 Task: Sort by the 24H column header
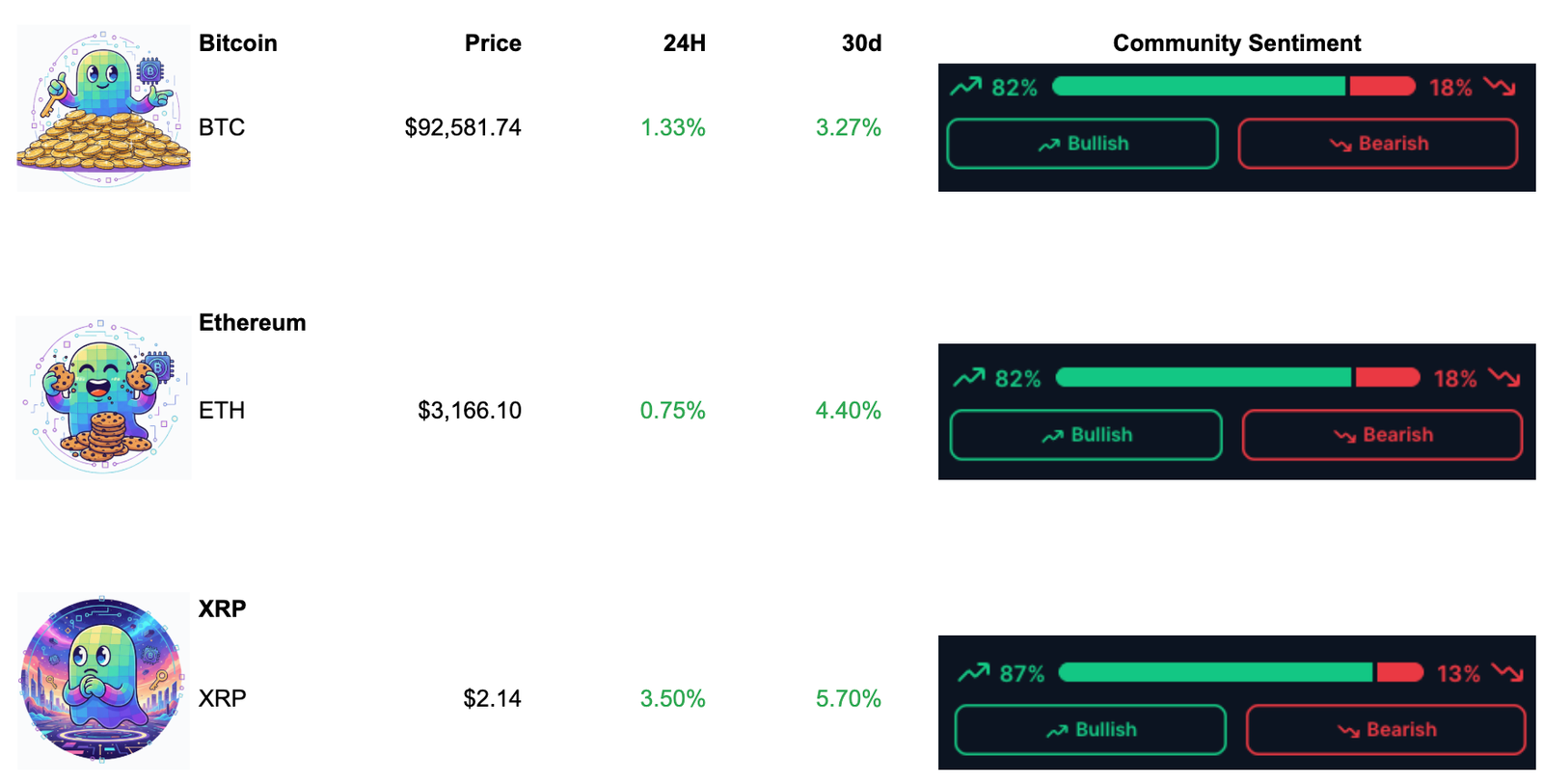pos(684,43)
